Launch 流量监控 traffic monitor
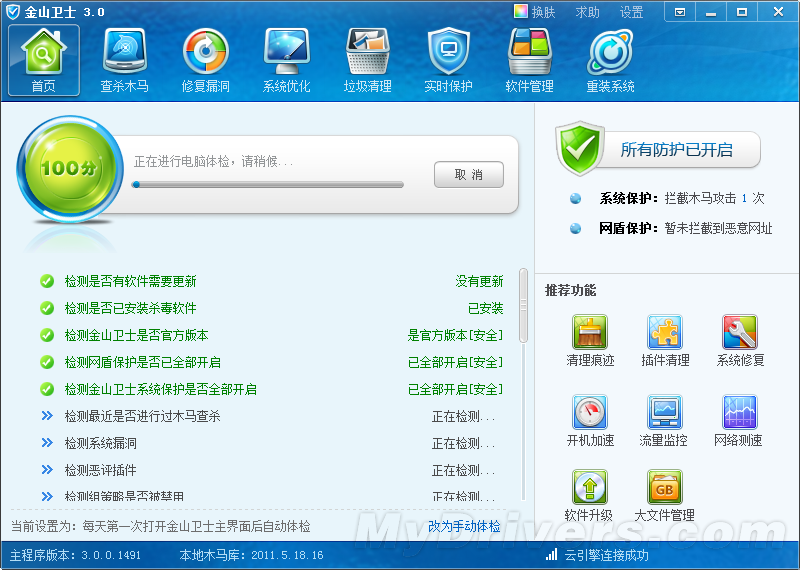 [664, 421]
